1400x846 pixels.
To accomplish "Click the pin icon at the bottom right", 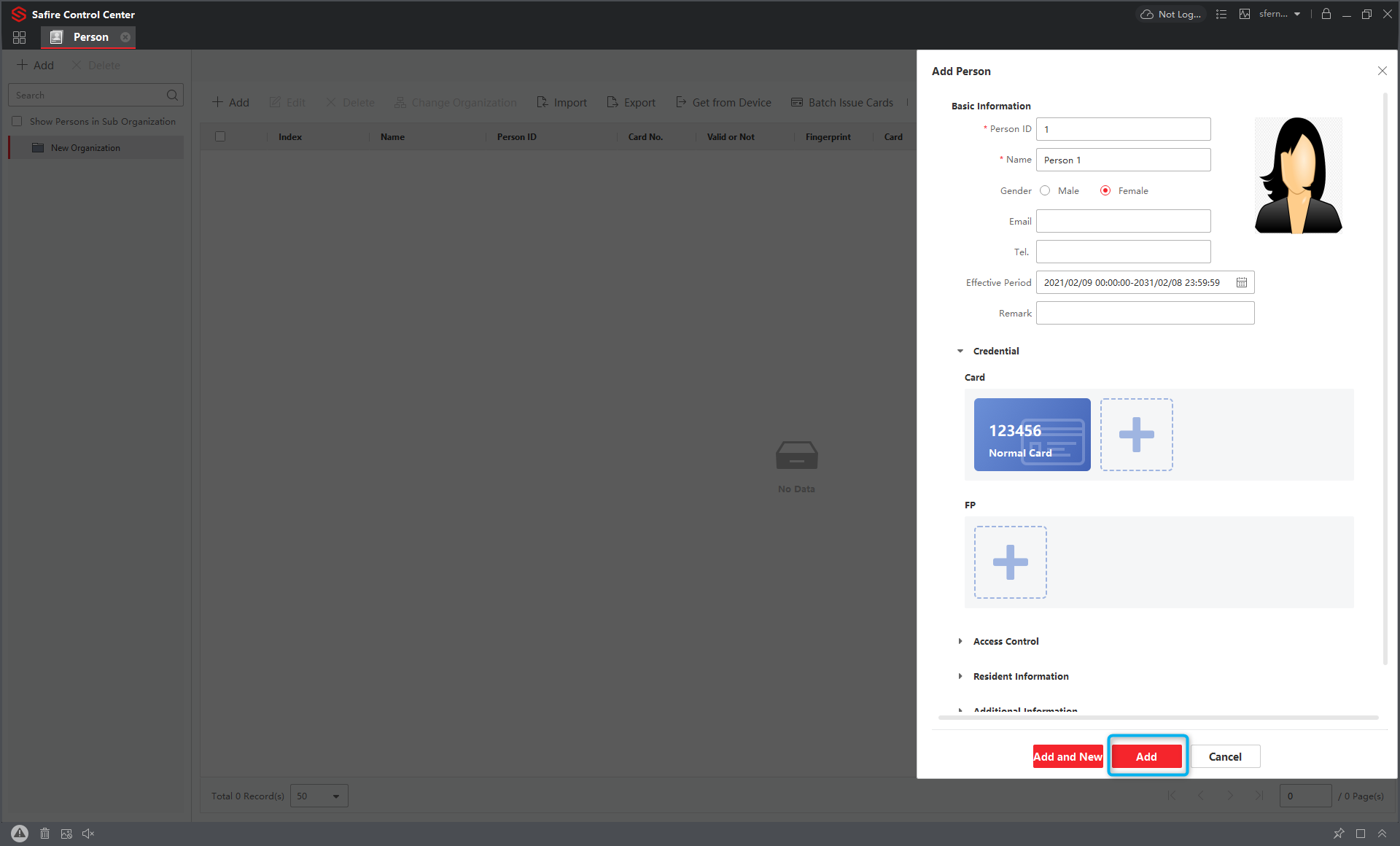I will coord(1339,833).
